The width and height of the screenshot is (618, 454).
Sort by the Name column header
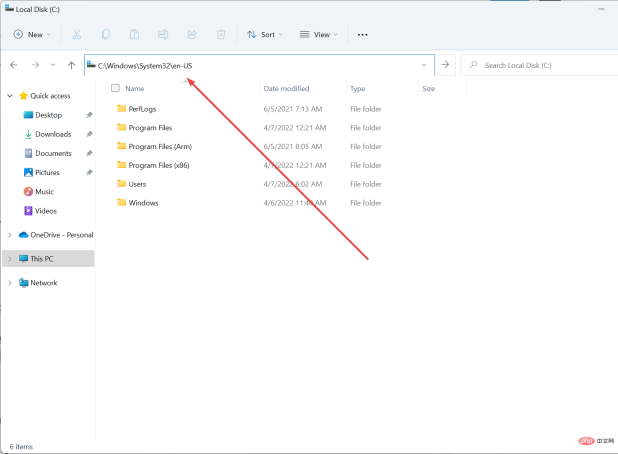click(134, 89)
